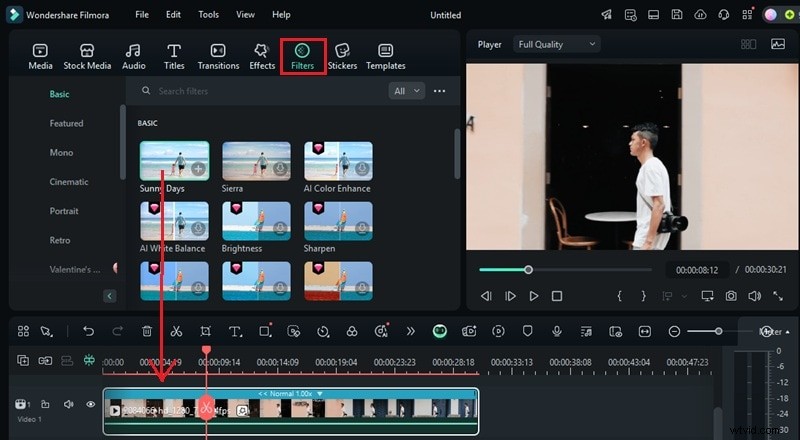Viewport: 800px width, 440px height.
Task: Select the Sunny Days filter thumbnail
Action: [x=174, y=160]
